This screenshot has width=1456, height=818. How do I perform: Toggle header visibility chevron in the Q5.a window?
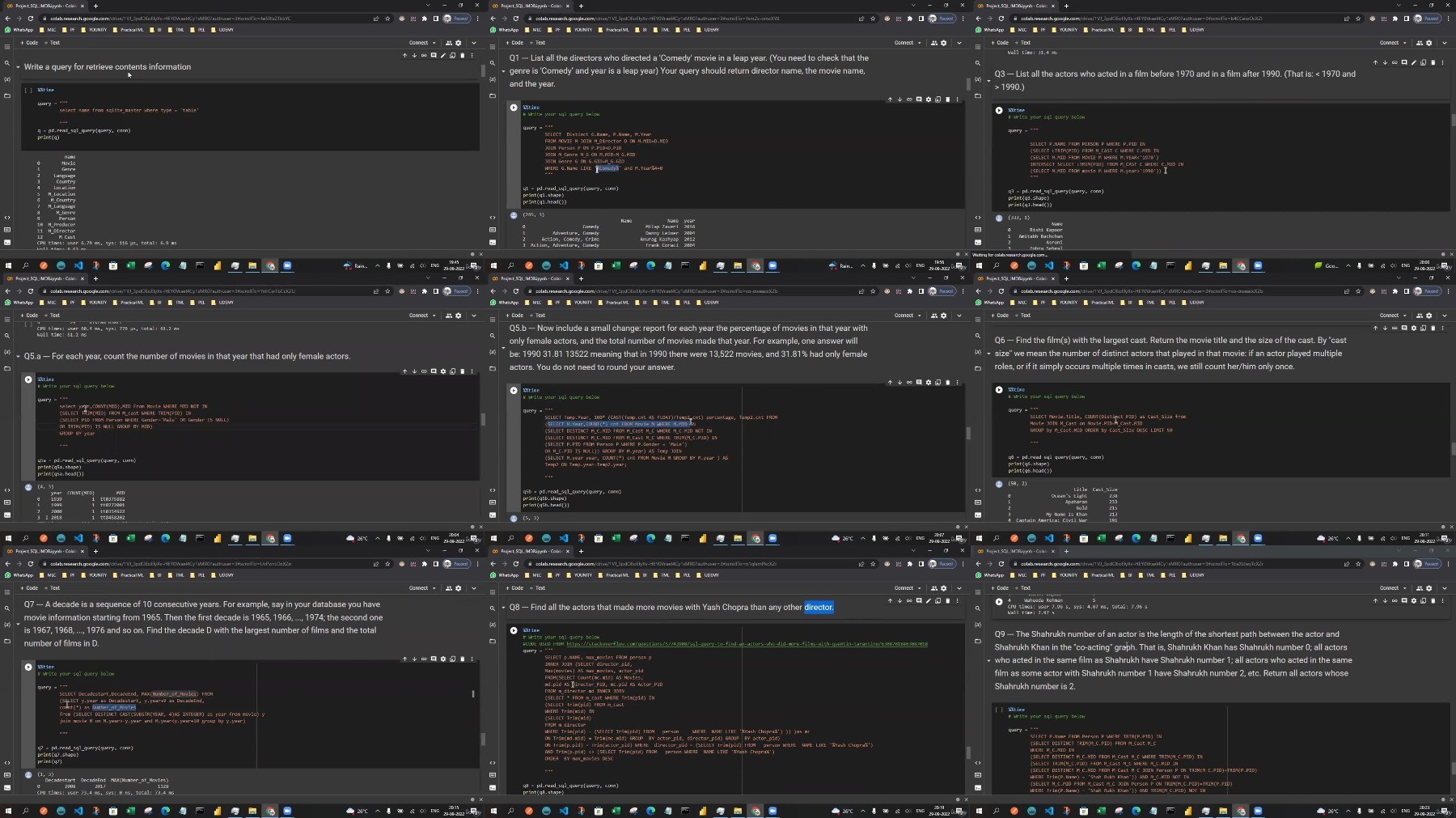pyautogui.click(x=473, y=316)
